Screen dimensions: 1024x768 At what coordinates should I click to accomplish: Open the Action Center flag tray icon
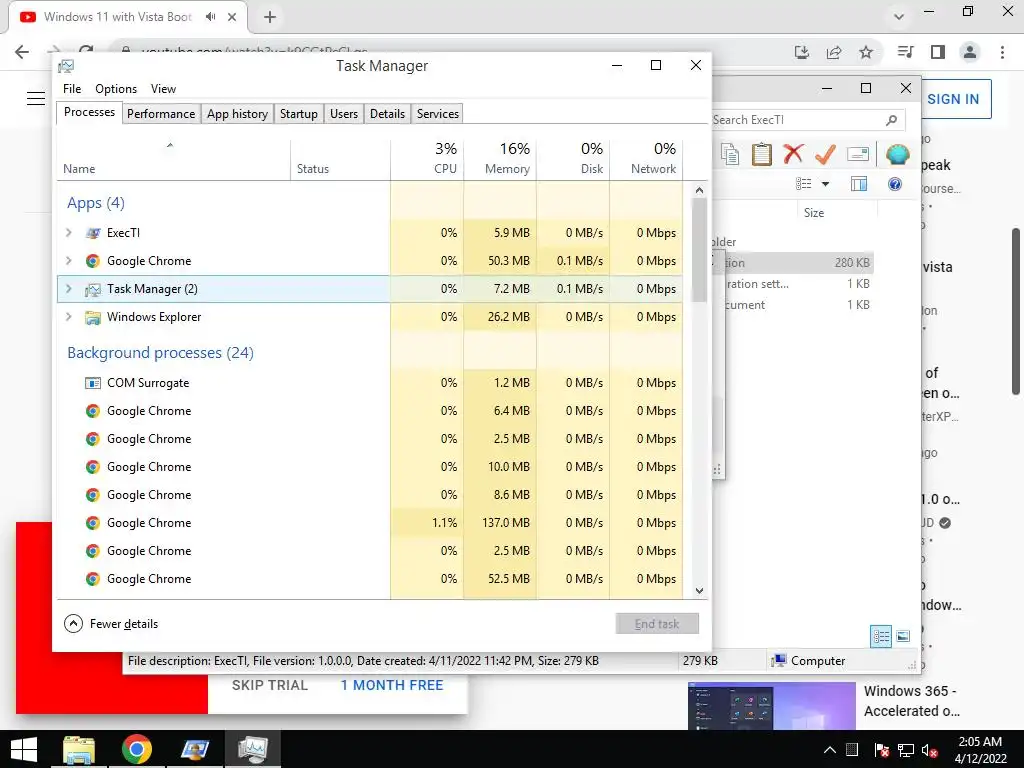click(x=881, y=750)
